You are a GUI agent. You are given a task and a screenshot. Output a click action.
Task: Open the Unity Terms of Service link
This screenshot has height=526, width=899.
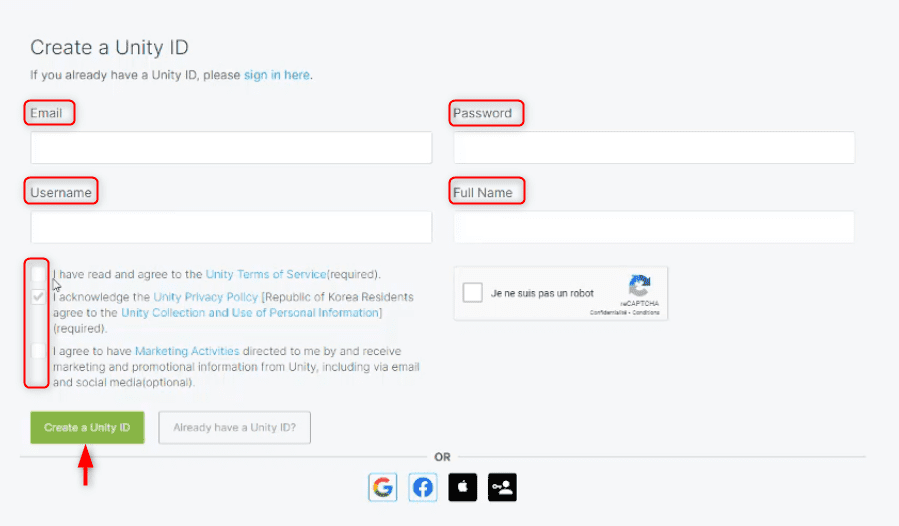(x=266, y=274)
